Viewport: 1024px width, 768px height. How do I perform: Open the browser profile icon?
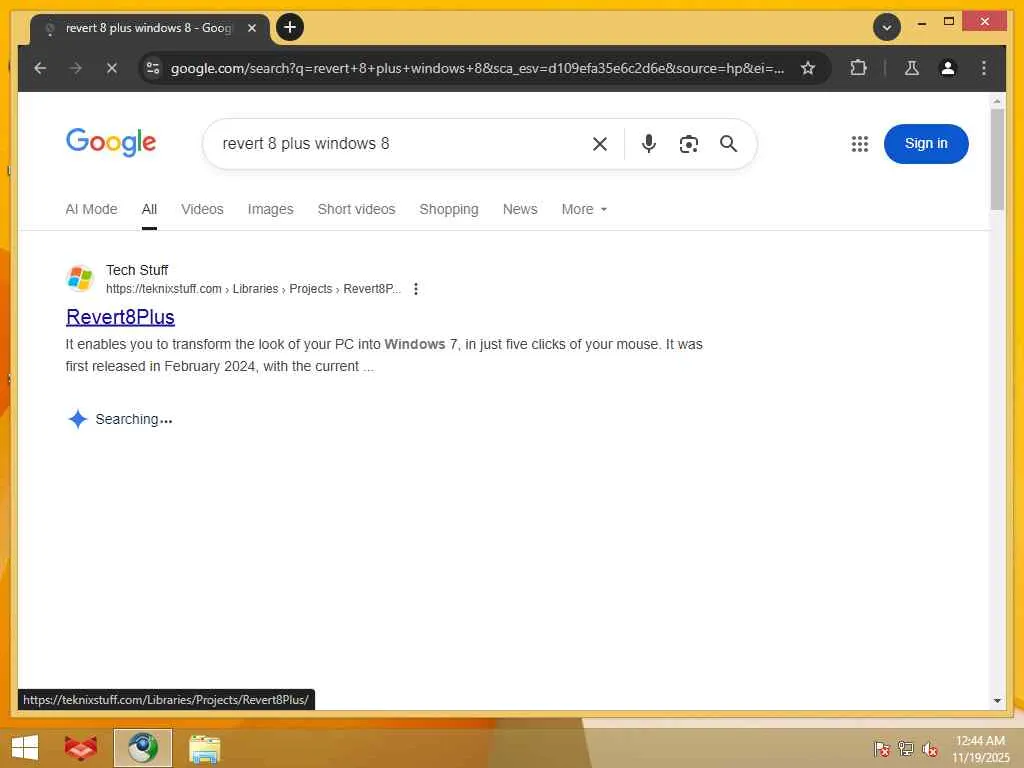click(948, 68)
